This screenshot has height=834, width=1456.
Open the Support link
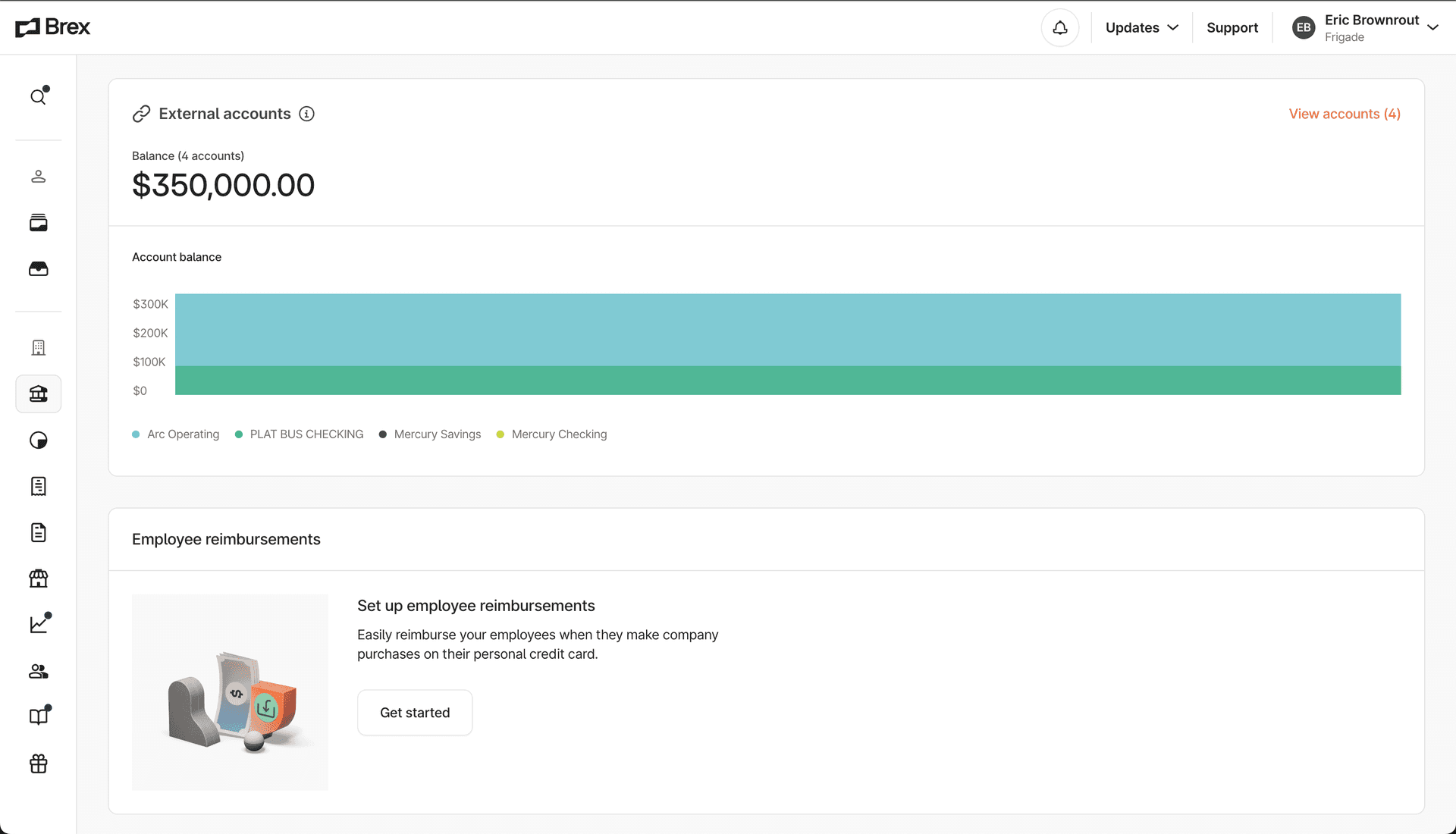(x=1232, y=28)
